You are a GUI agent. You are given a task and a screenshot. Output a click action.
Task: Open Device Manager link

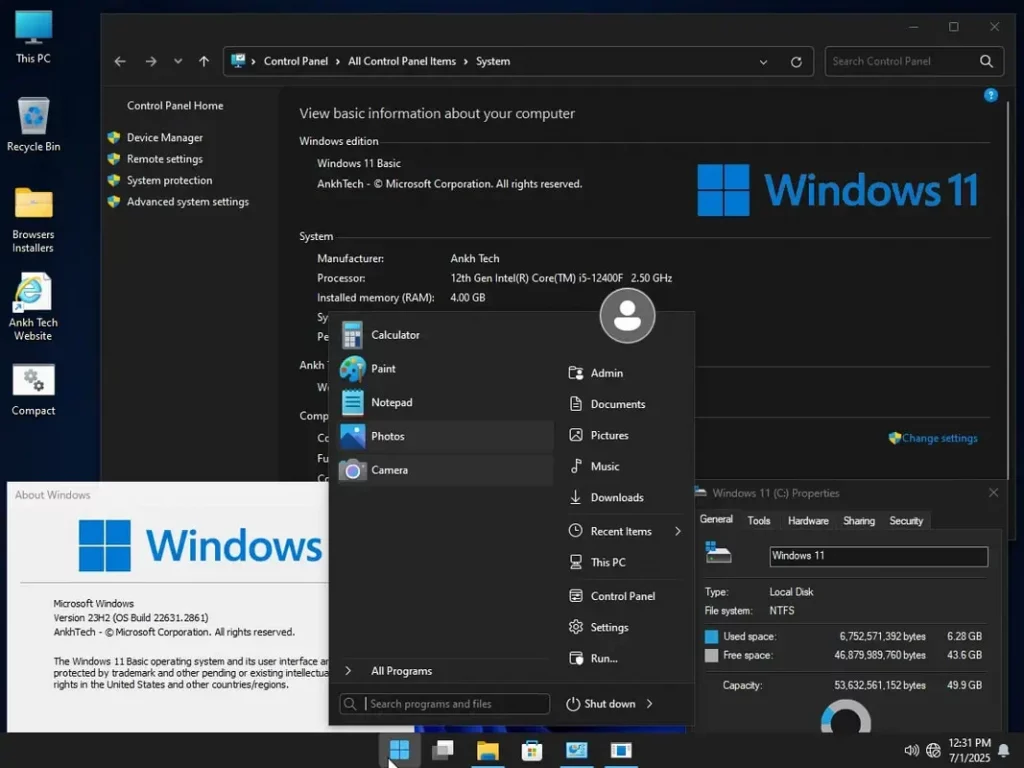point(164,138)
